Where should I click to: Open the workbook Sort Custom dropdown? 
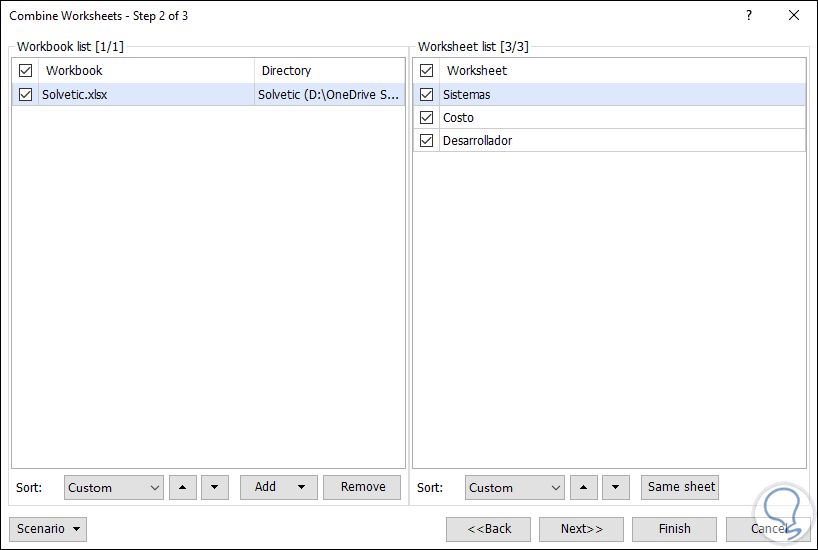(x=114, y=487)
